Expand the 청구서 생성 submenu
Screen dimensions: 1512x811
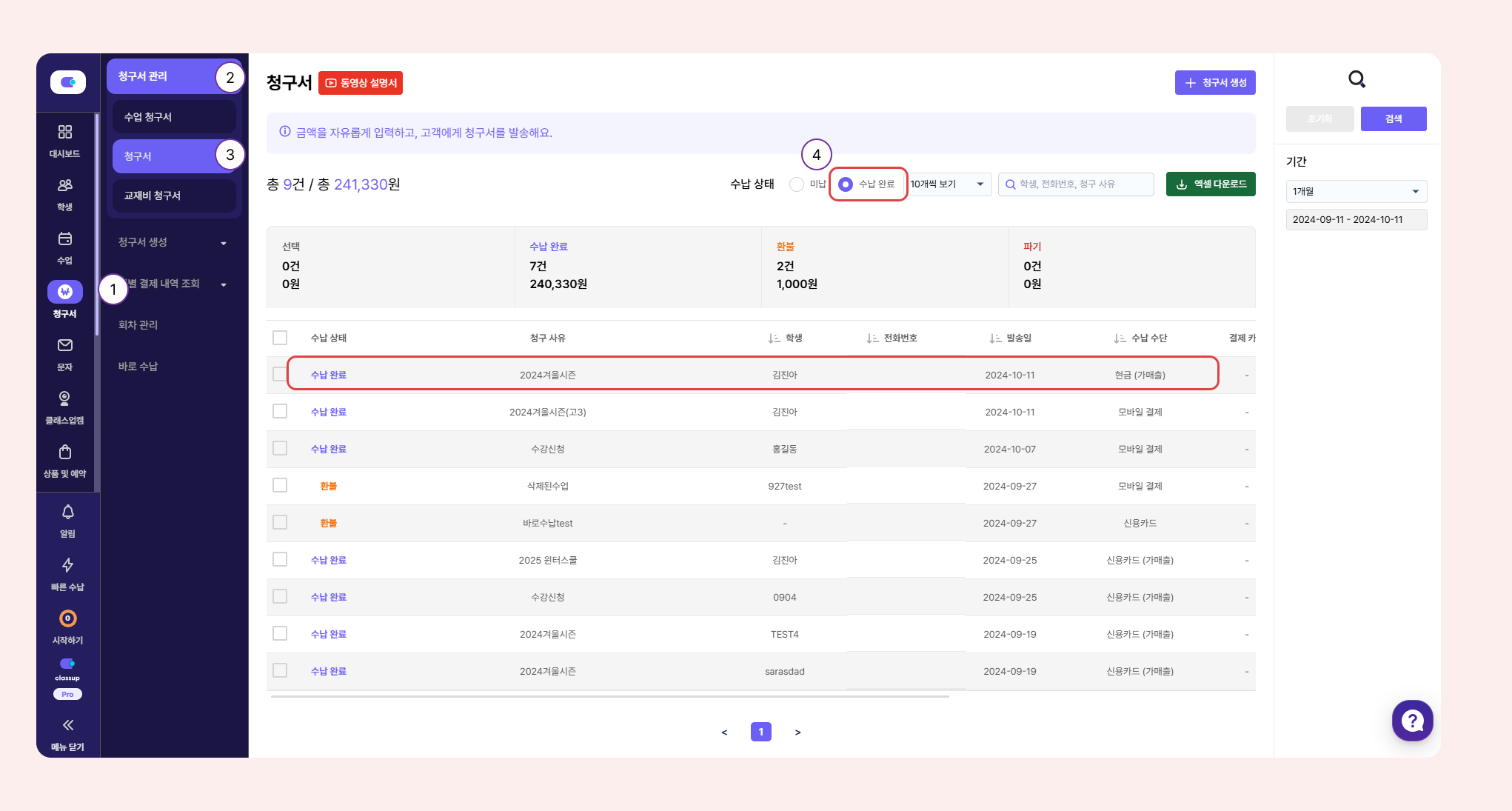[172, 242]
